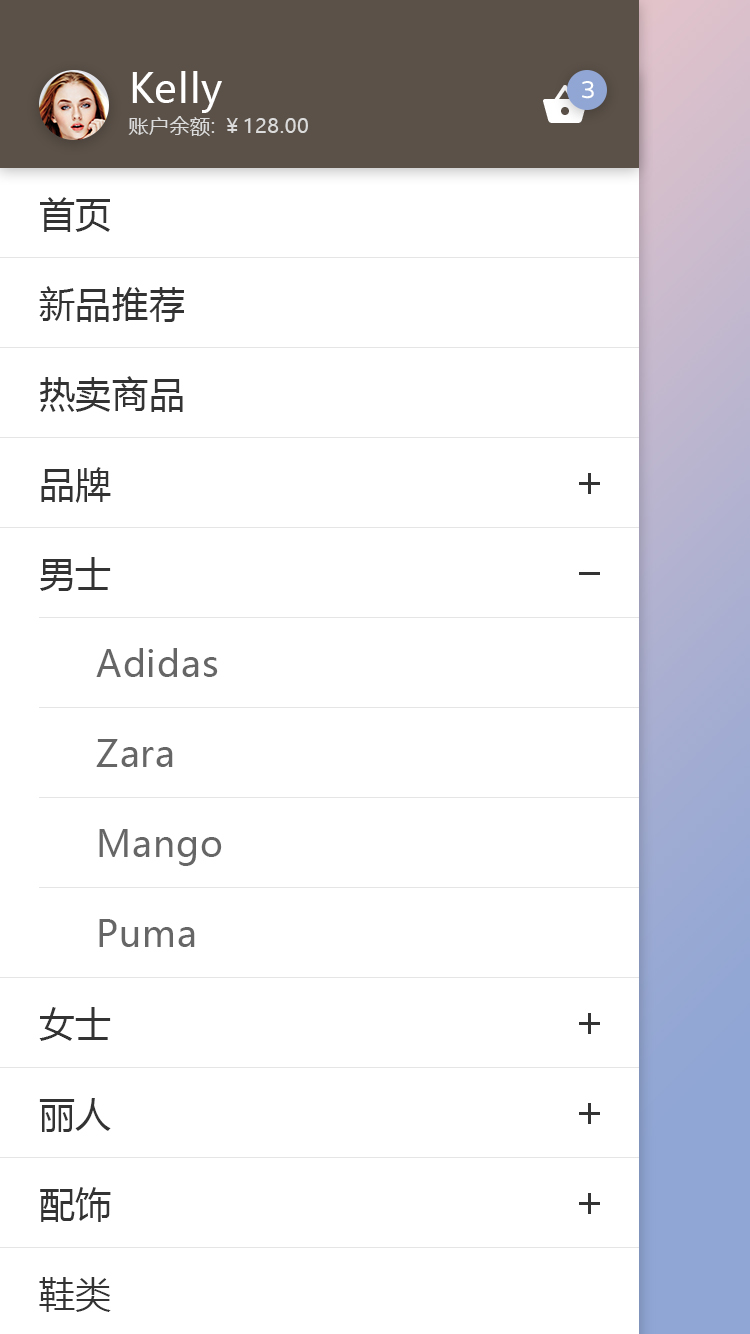750x1334 pixels.
Task: Select Puma under 男士
Action: click(x=339, y=933)
